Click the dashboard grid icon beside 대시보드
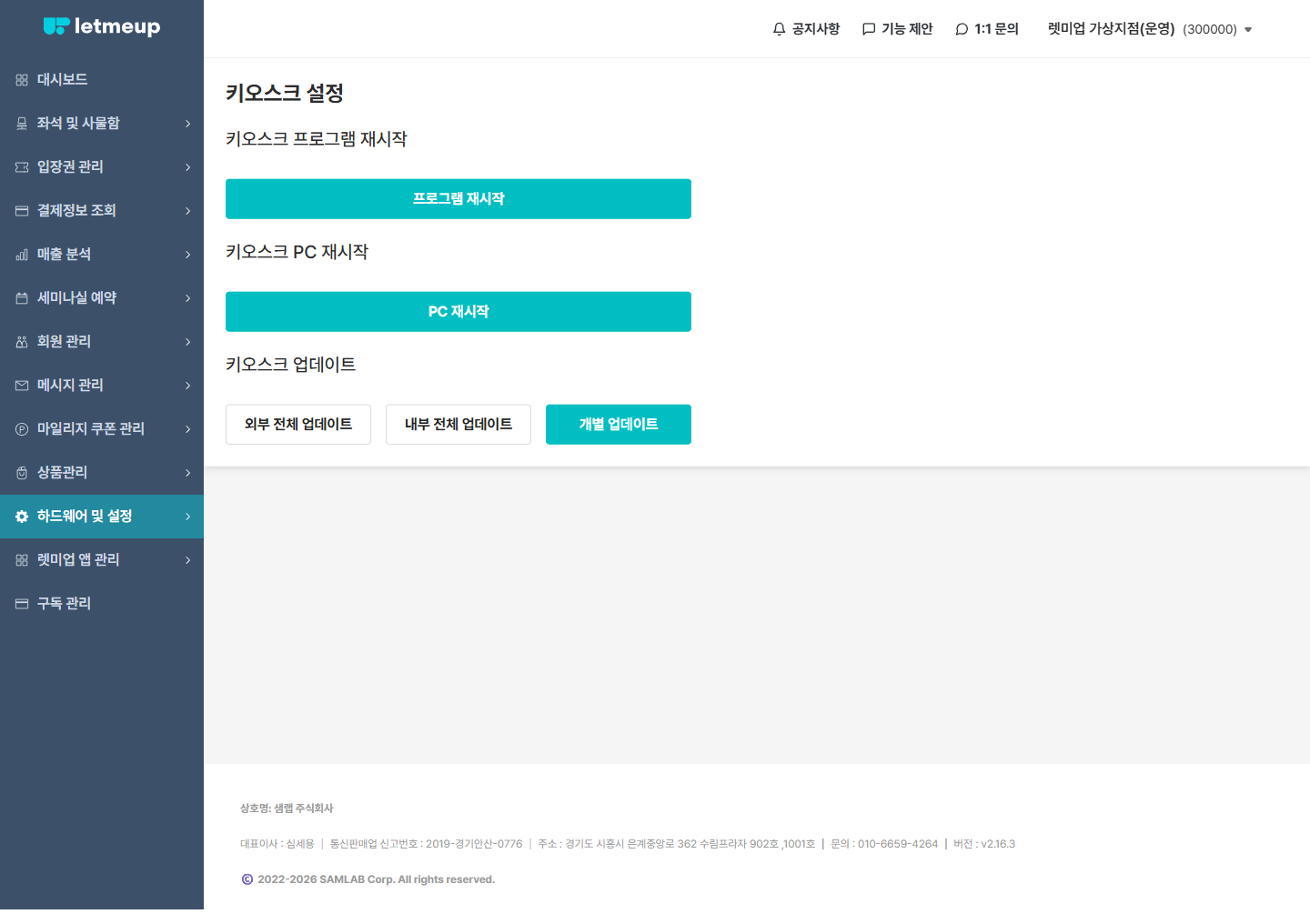 pyautogui.click(x=22, y=80)
